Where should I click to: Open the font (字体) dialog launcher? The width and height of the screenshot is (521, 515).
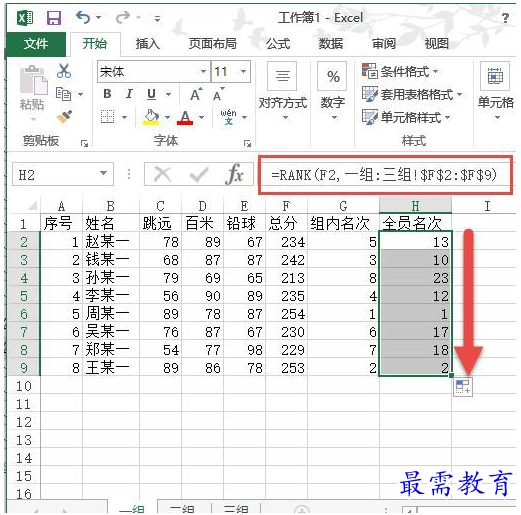[x=247, y=144]
